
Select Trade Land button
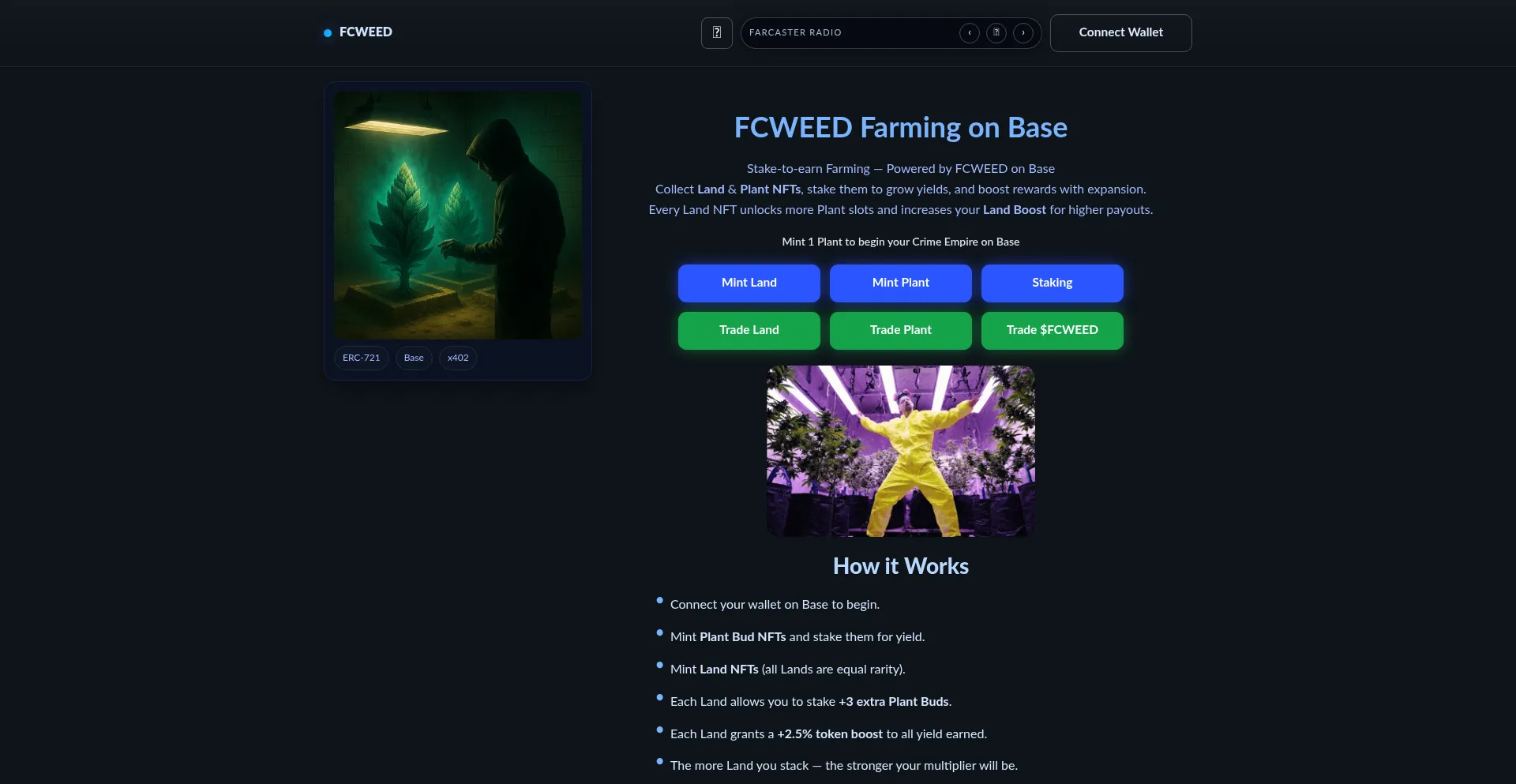pos(749,330)
